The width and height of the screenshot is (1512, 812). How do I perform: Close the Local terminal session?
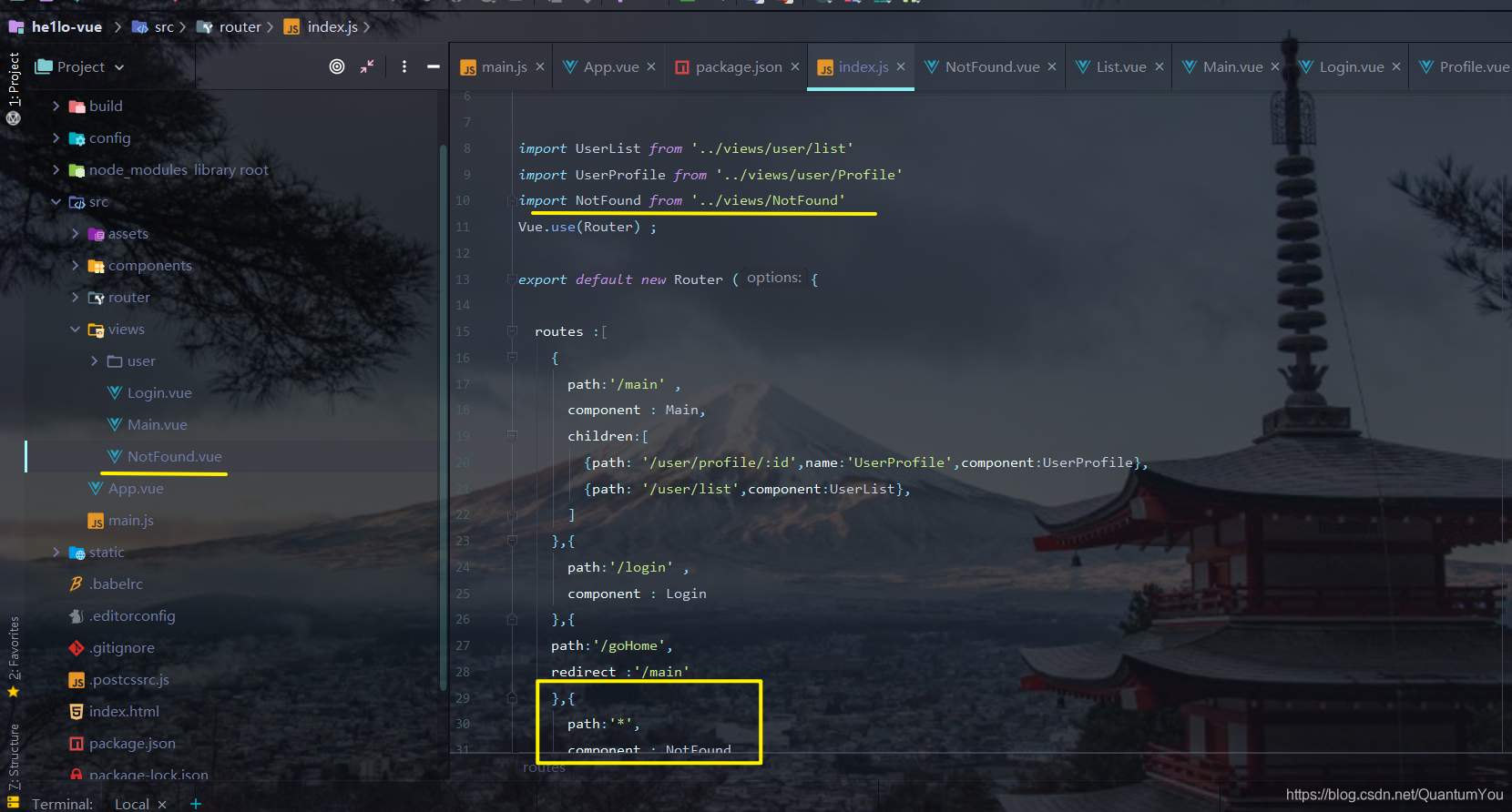tap(162, 805)
